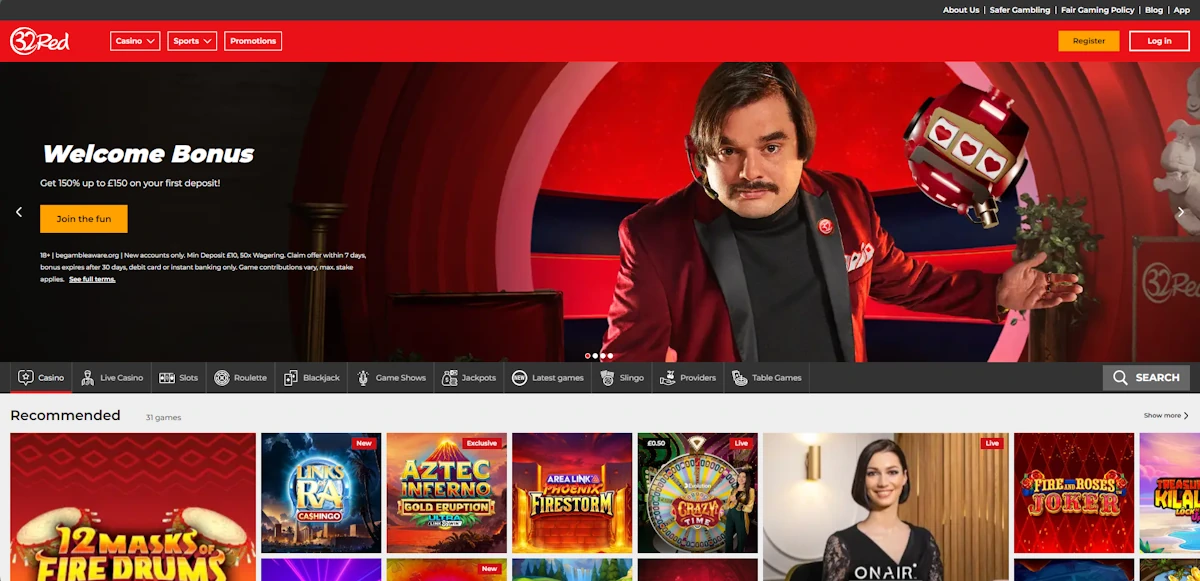Click the Register button
The height and width of the screenshot is (581, 1200).
(1089, 41)
